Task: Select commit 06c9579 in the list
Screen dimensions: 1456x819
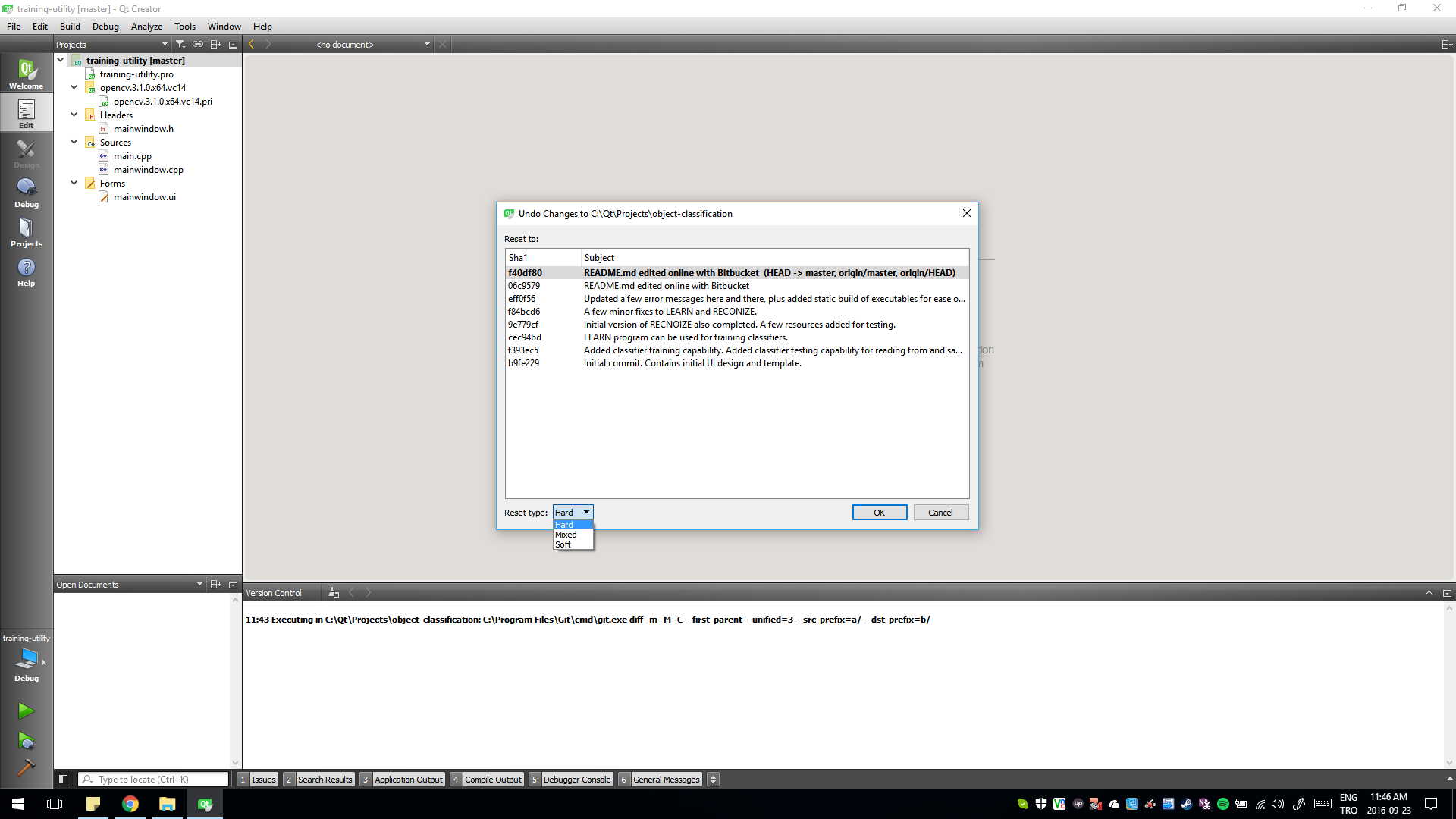Action: 737,286
